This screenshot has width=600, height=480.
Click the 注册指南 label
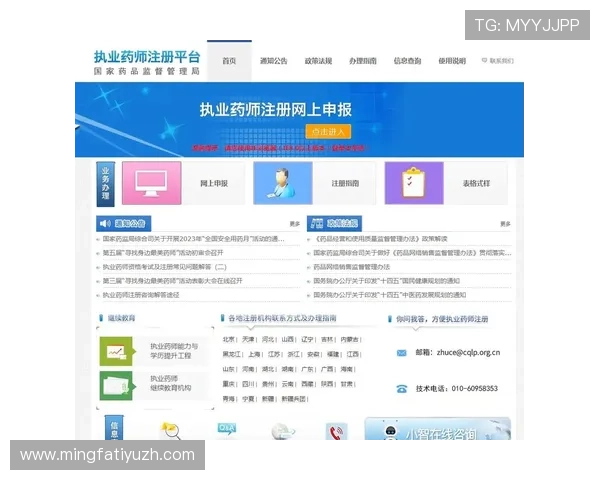click(345, 183)
